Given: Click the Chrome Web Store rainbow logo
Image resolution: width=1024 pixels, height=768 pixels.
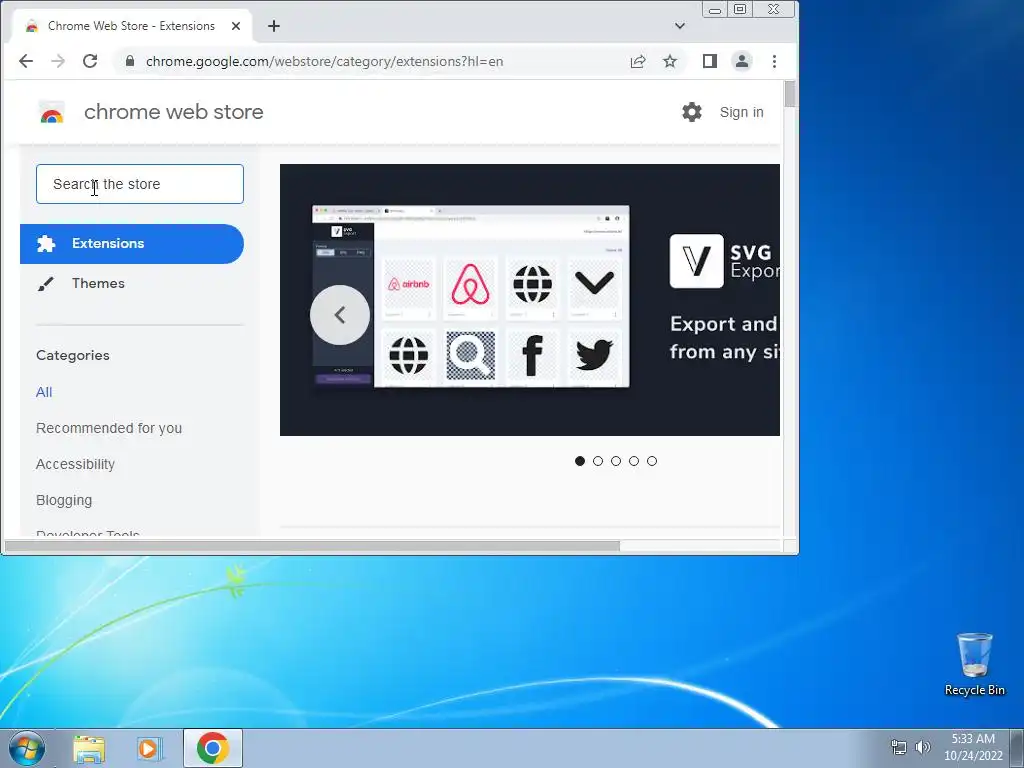Looking at the screenshot, I should [52, 113].
